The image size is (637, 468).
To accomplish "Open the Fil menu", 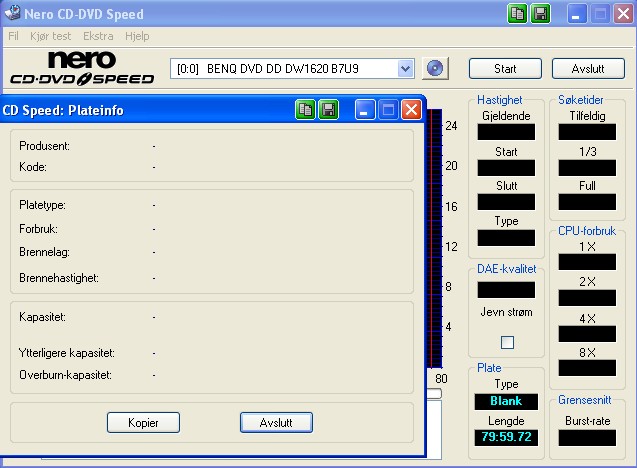I will pyautogui.click(x=13, y=36).
